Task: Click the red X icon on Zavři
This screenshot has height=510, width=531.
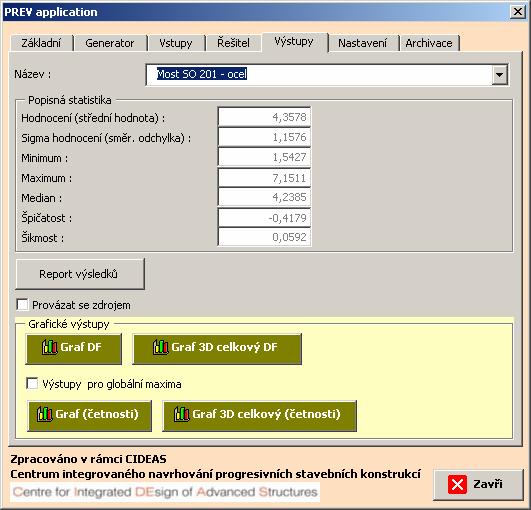Action: pyautogui.click(x=457, y=484)
